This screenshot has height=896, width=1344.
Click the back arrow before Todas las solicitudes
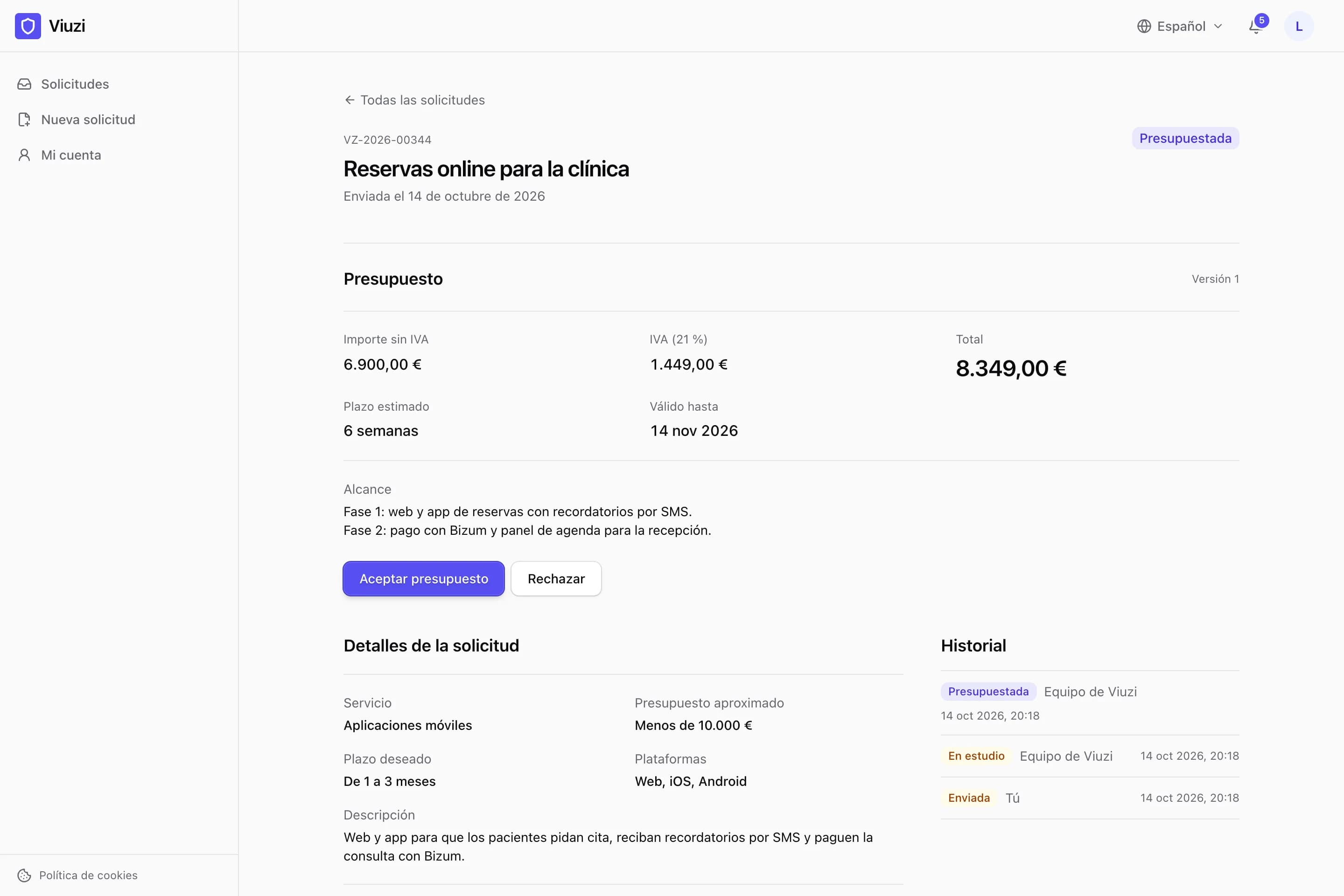[x=350, y=100]
